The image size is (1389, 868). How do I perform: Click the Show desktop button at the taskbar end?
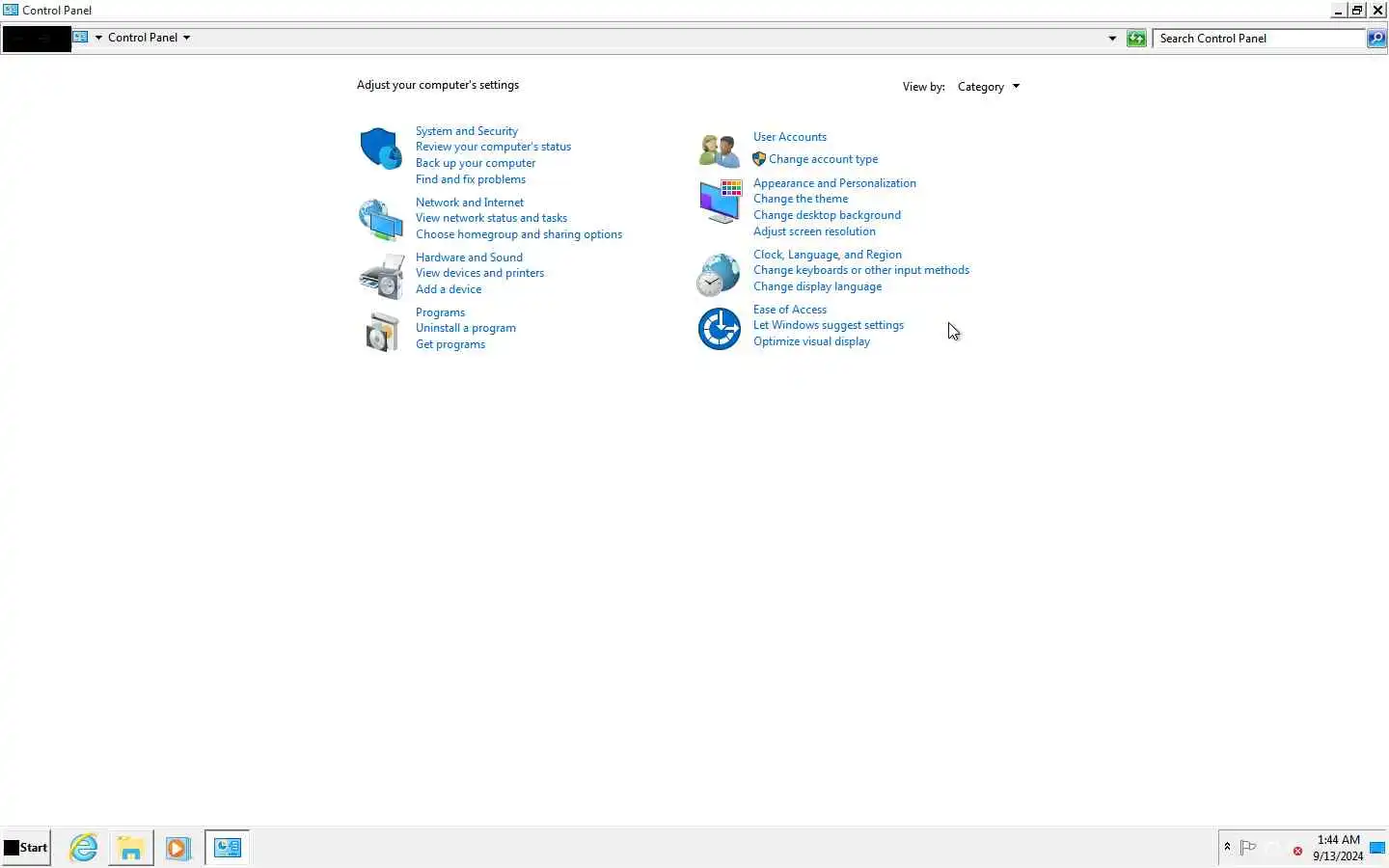tap(1378, 848)
